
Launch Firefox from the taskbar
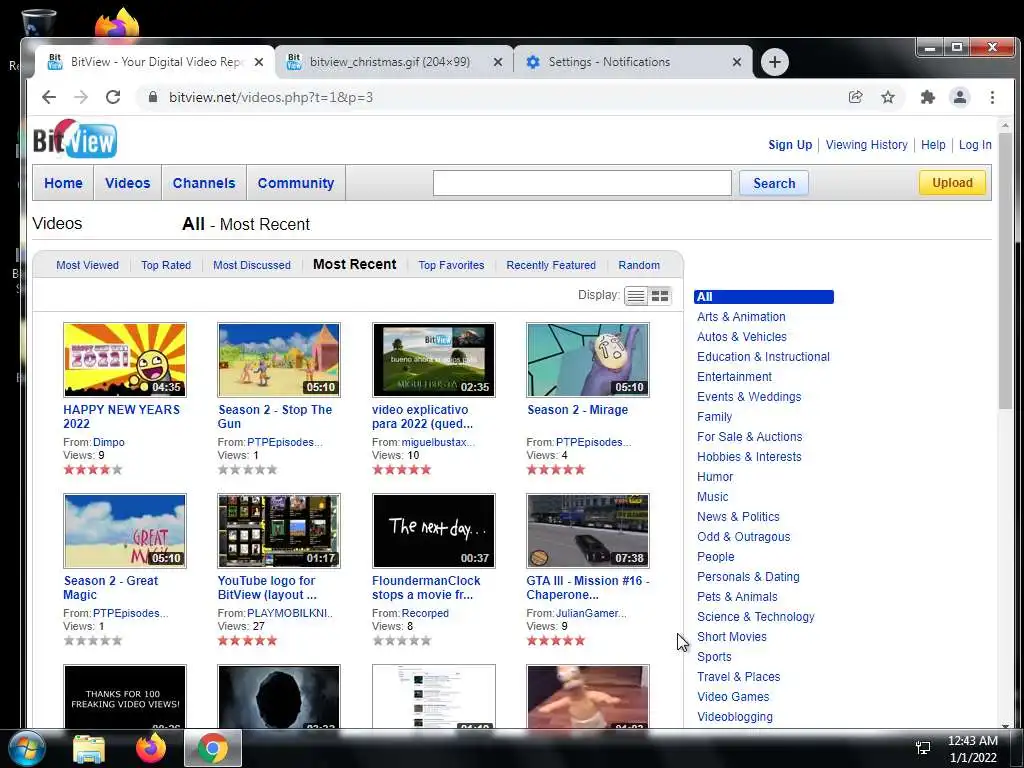coord(151,748)
